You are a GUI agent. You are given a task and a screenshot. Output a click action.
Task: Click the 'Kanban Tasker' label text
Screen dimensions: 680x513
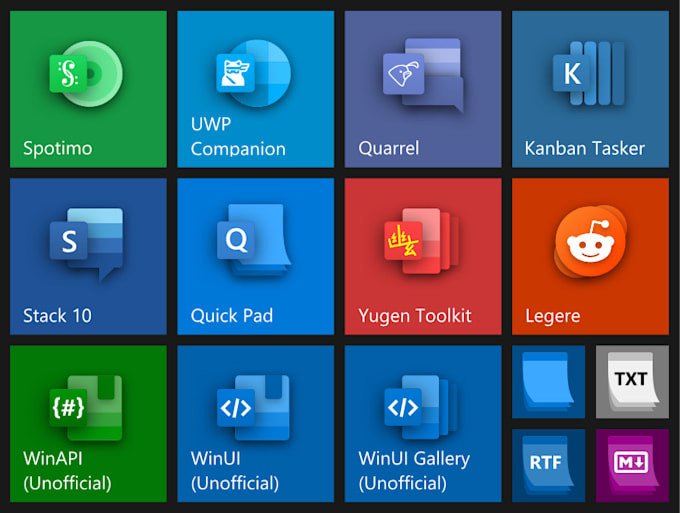pos(585,148)
